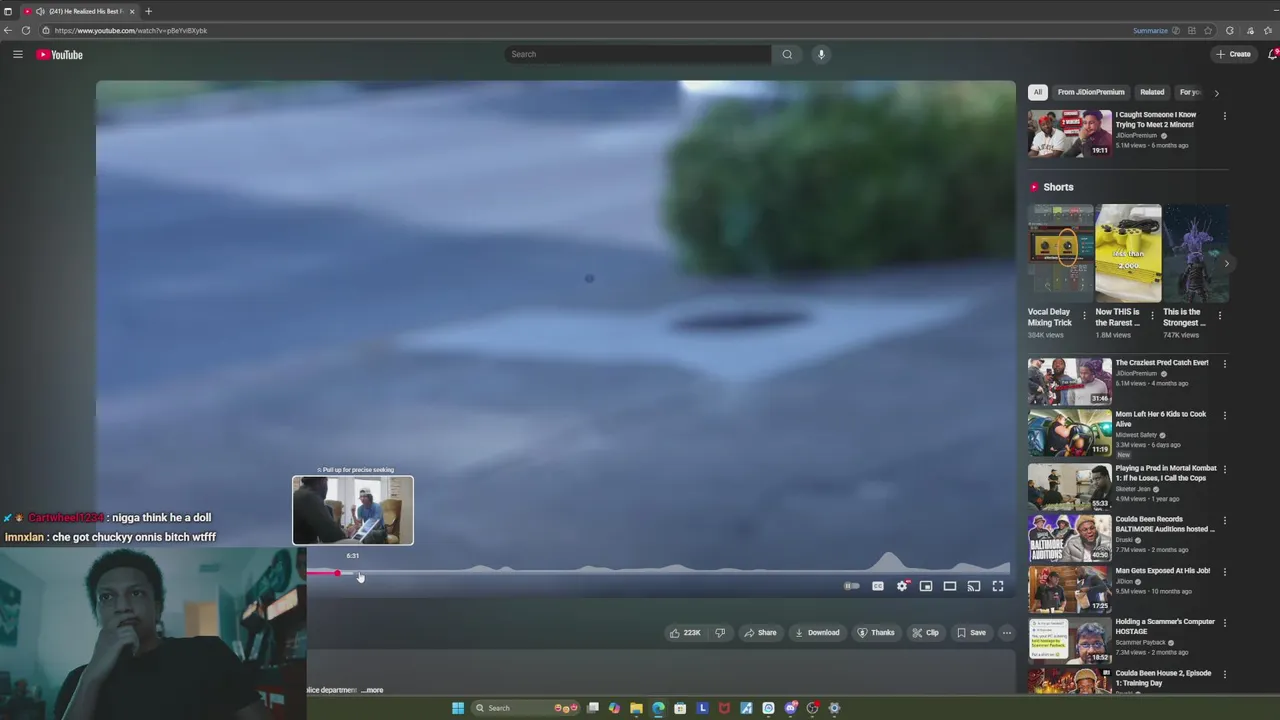Screen dimensions: 1280x720
Task: Dislike the video
Action: 720,632
